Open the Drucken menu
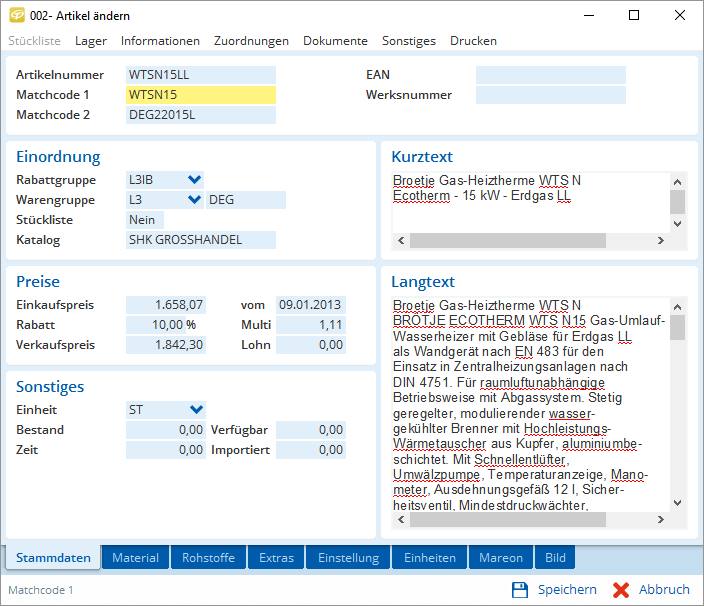This screenshot has height=606, width=704. click(x=474, y=41)
